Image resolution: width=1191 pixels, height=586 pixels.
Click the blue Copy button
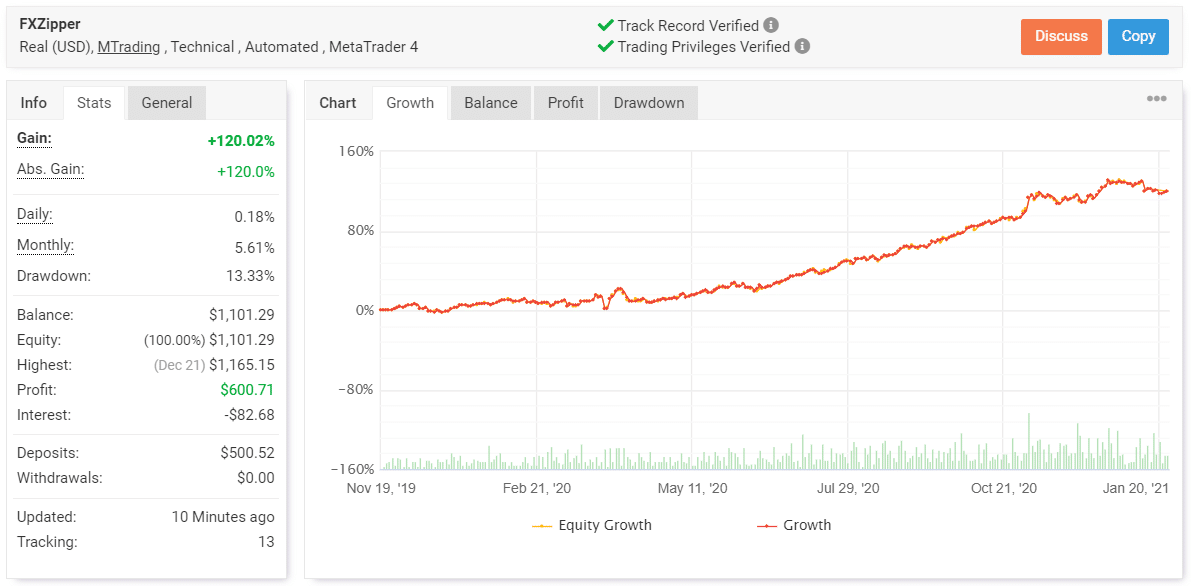coord(1139,36)
